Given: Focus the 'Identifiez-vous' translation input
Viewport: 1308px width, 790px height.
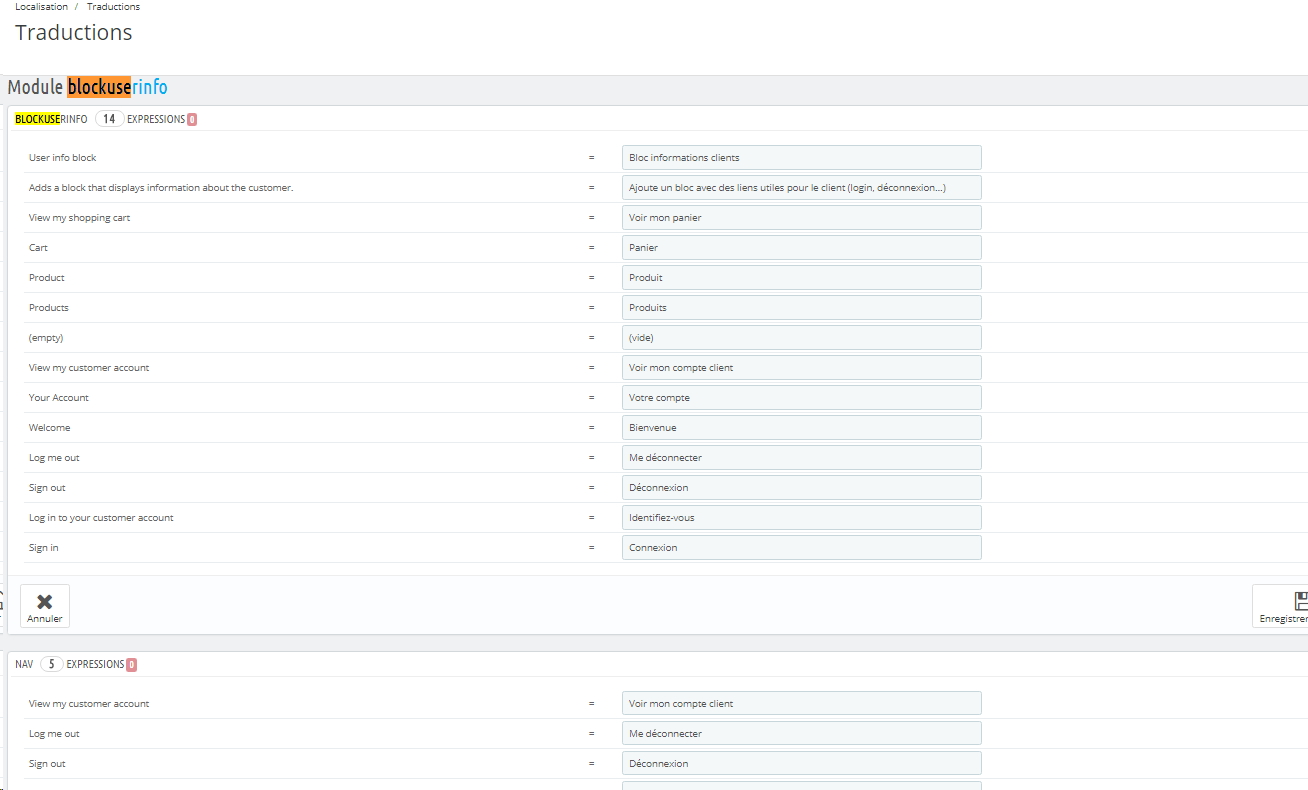Looking at the screenshot, I should [801, 517].
